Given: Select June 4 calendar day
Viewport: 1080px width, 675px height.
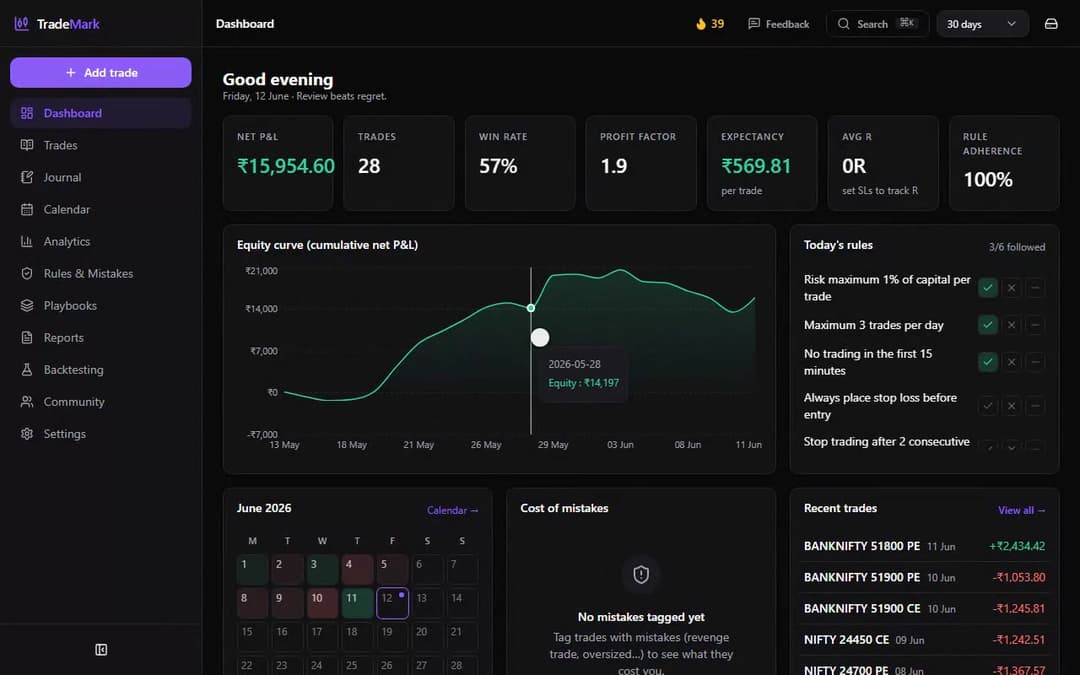Looking at the screenshot, I should click(357, 570).
